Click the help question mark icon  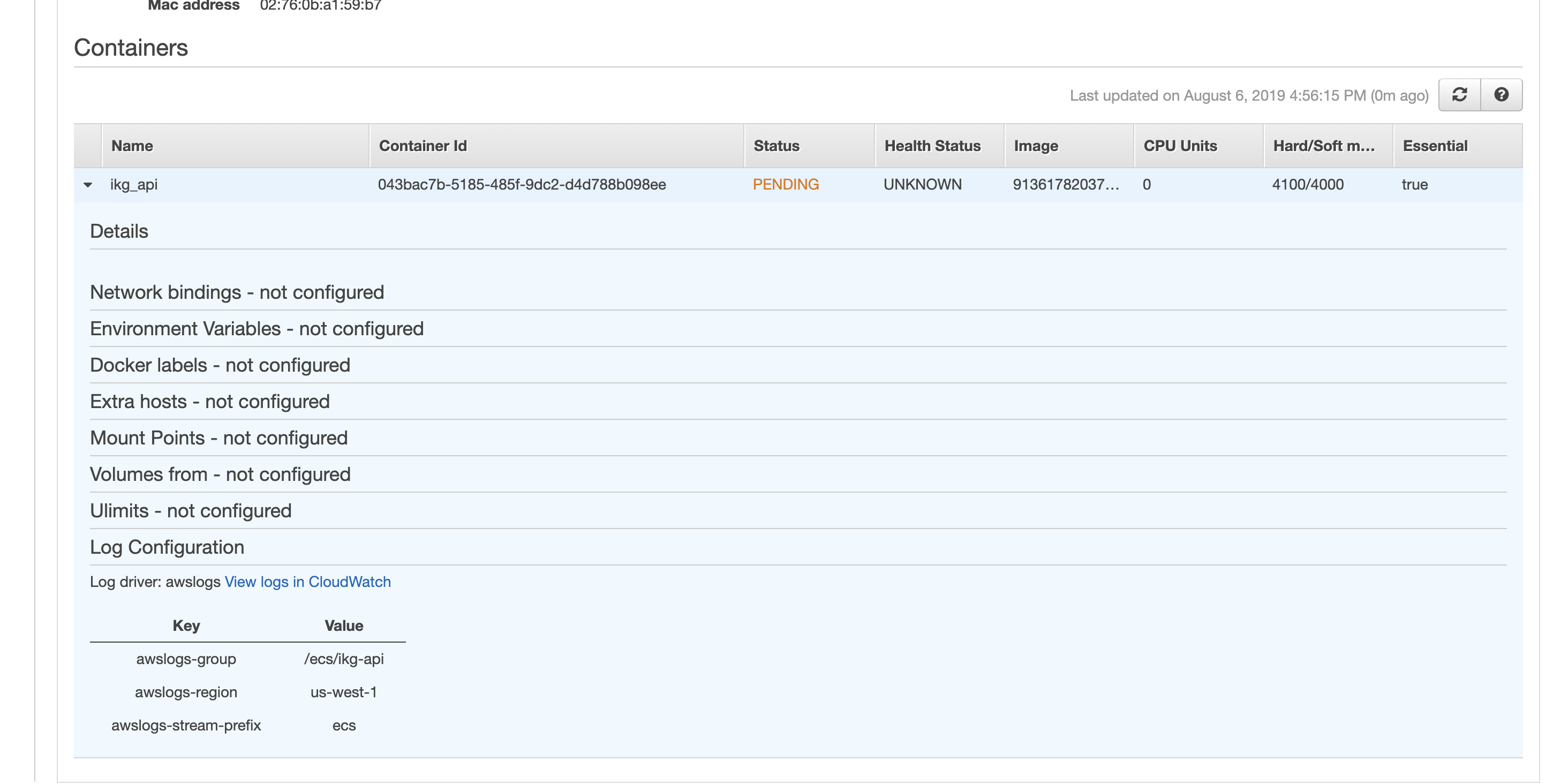pyautogui.click(x=1501, y=95)
